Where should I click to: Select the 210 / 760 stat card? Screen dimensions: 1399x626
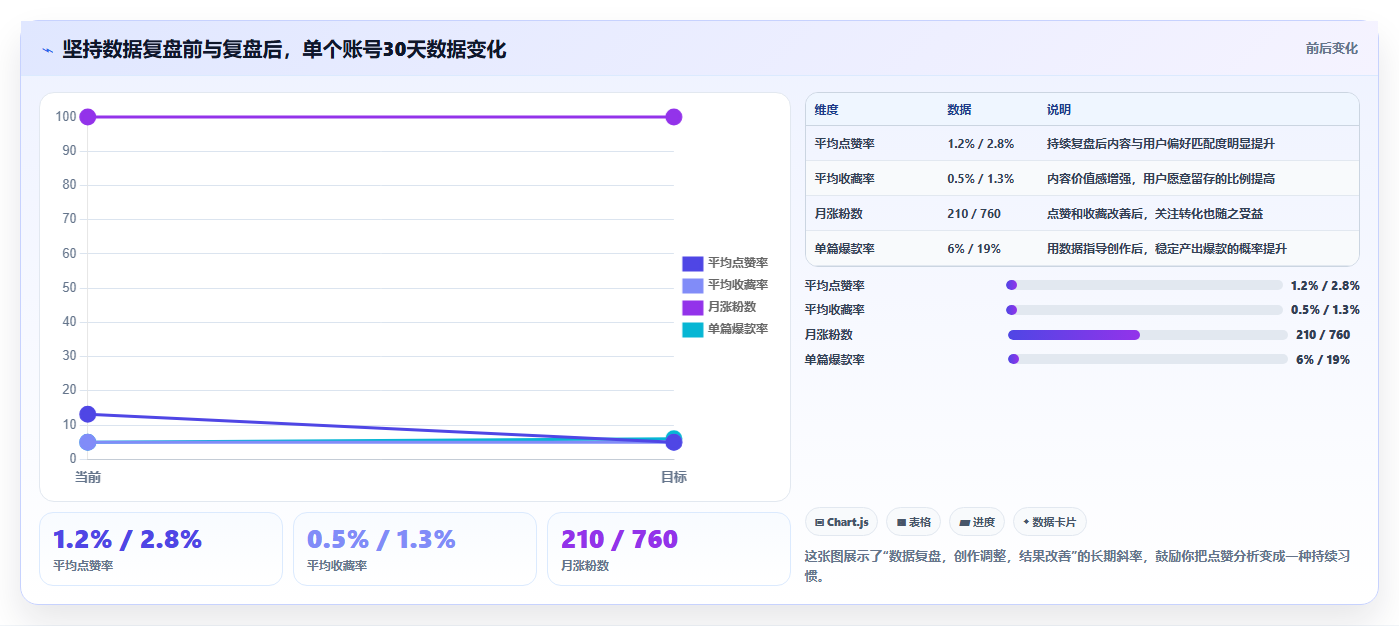pos(669,549)
